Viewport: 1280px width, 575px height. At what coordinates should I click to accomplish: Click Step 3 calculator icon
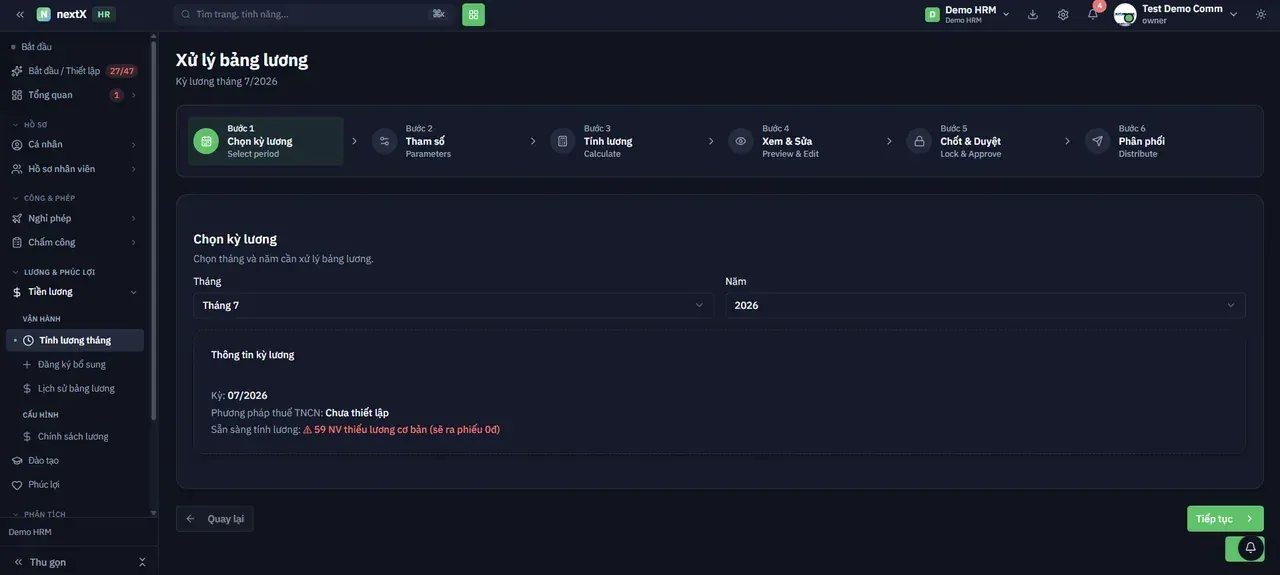click(563, 141)
